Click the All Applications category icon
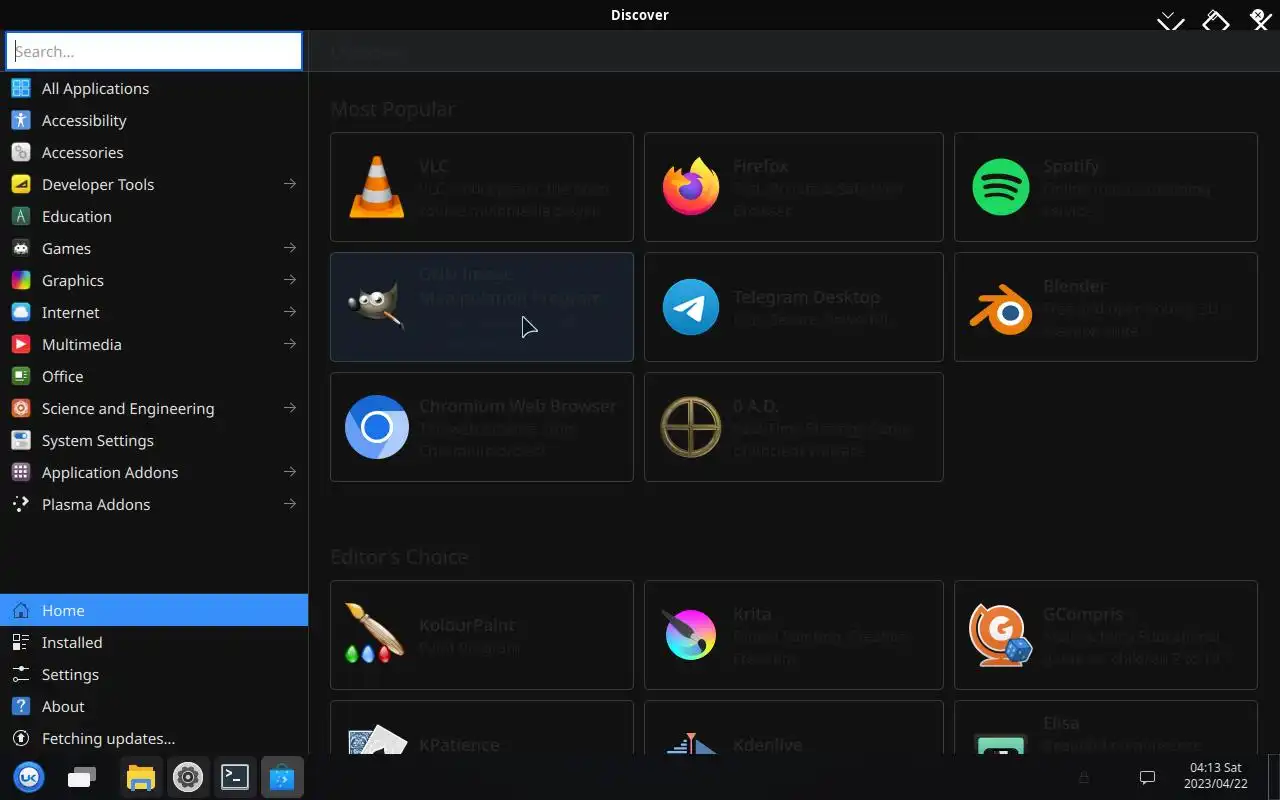Viewport: 1280px width, 800px height. point(21,88)
